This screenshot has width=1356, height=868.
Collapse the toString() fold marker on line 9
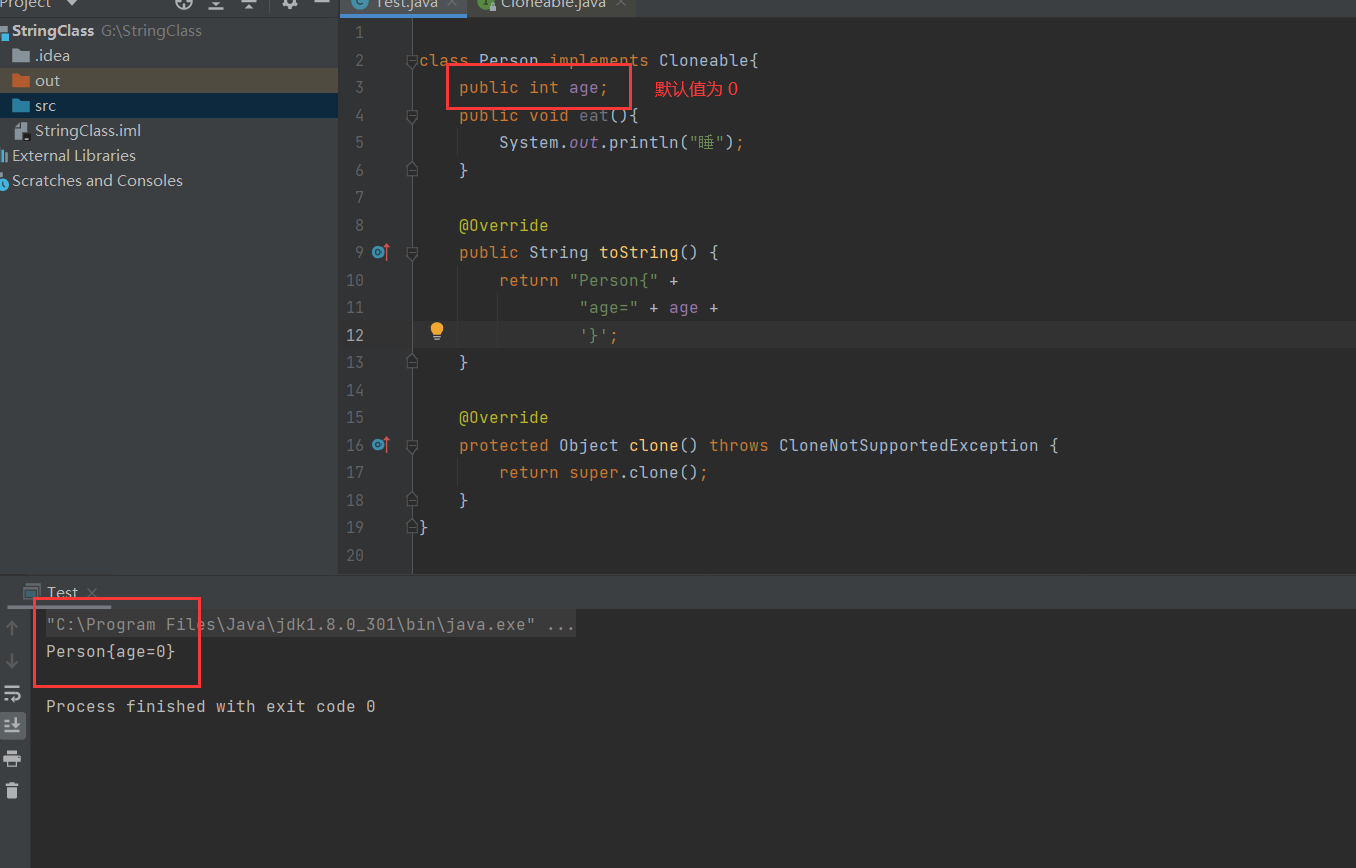(412, 253)
